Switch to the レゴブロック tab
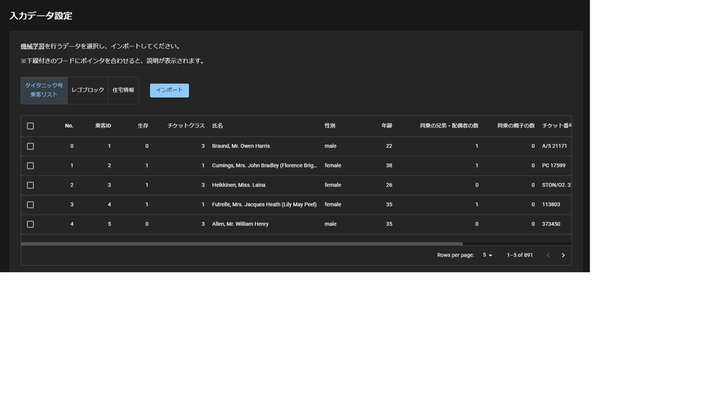Screen dimensions: 720x405 coord(87,90)
